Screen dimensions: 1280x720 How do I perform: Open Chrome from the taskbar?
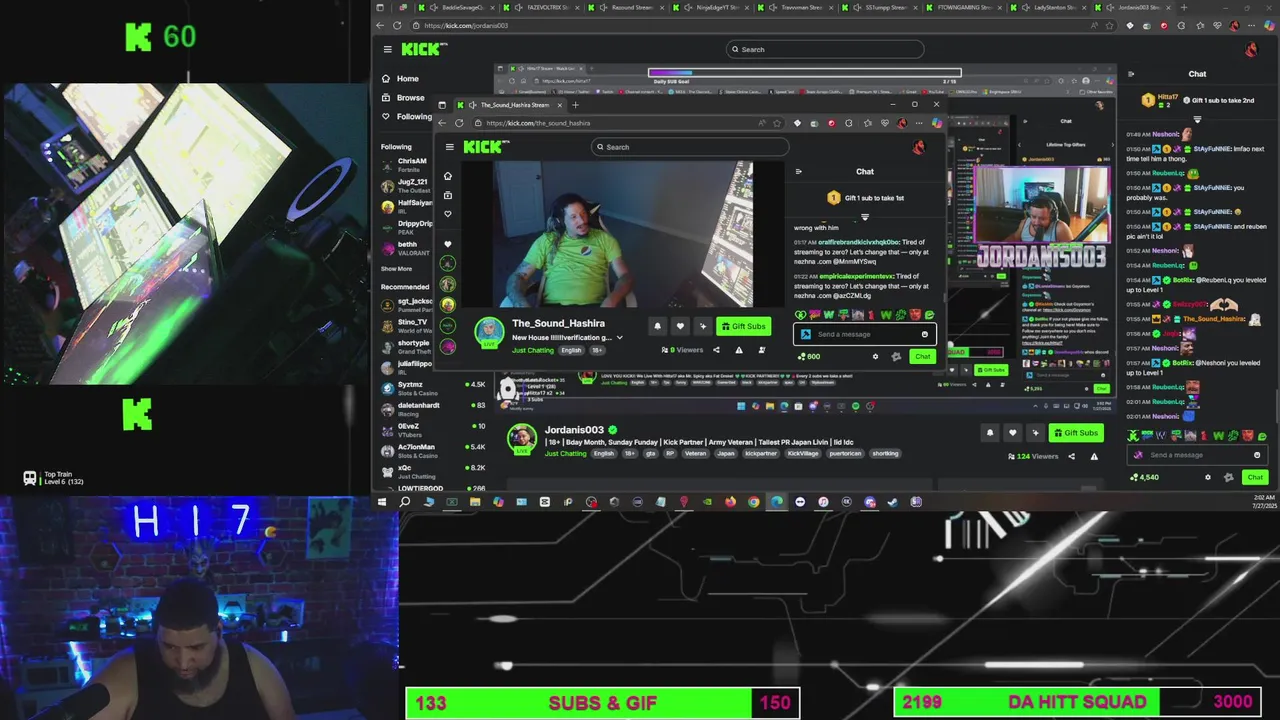coord(753,502)
